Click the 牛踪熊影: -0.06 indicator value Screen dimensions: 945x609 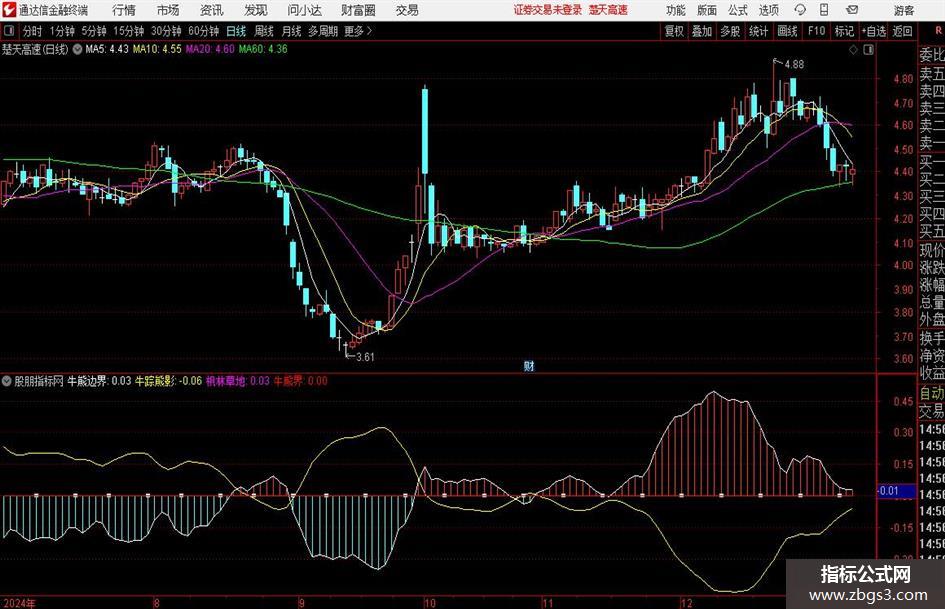click(x=168, y=381)
